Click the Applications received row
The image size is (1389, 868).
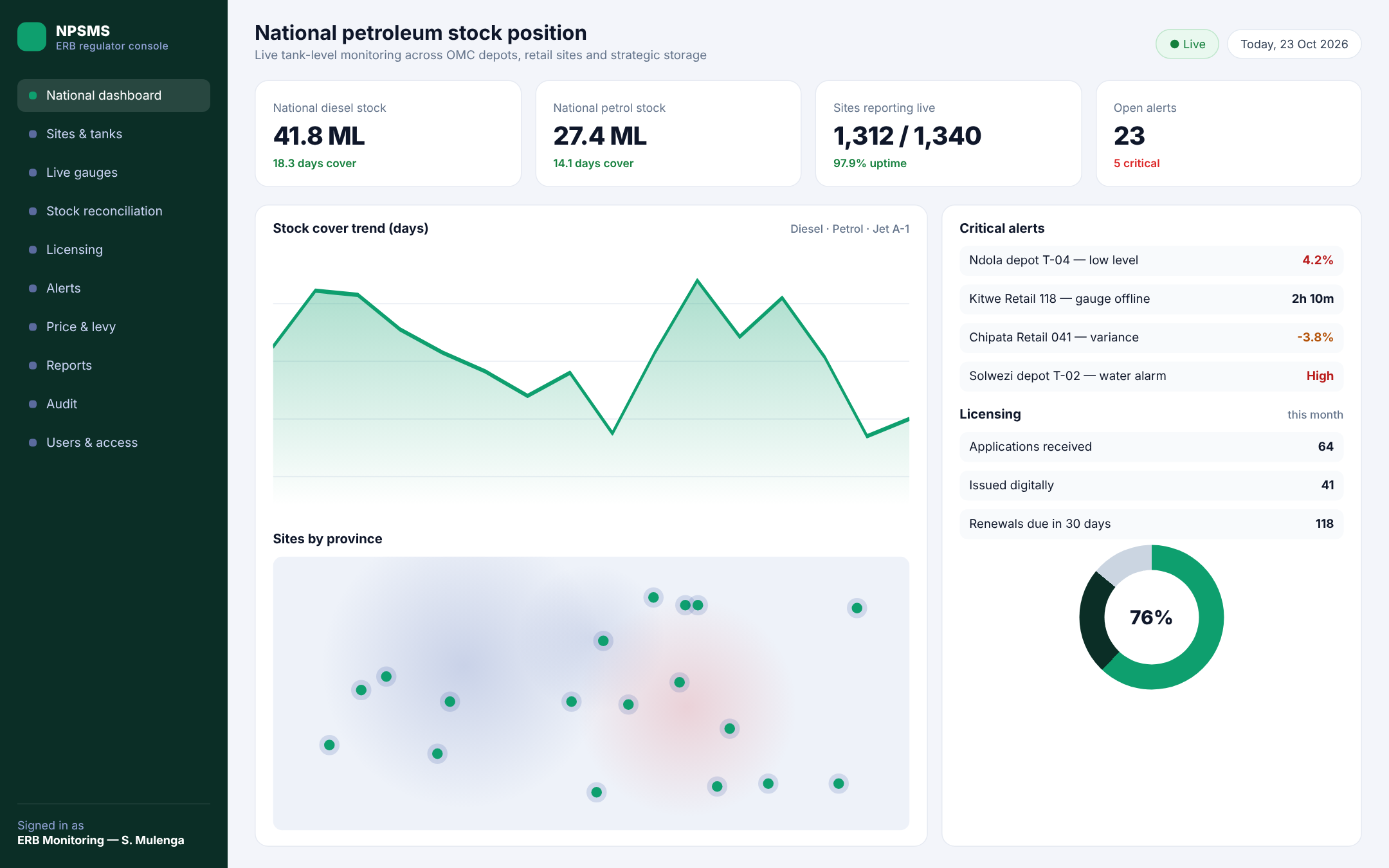[1151, 447]
